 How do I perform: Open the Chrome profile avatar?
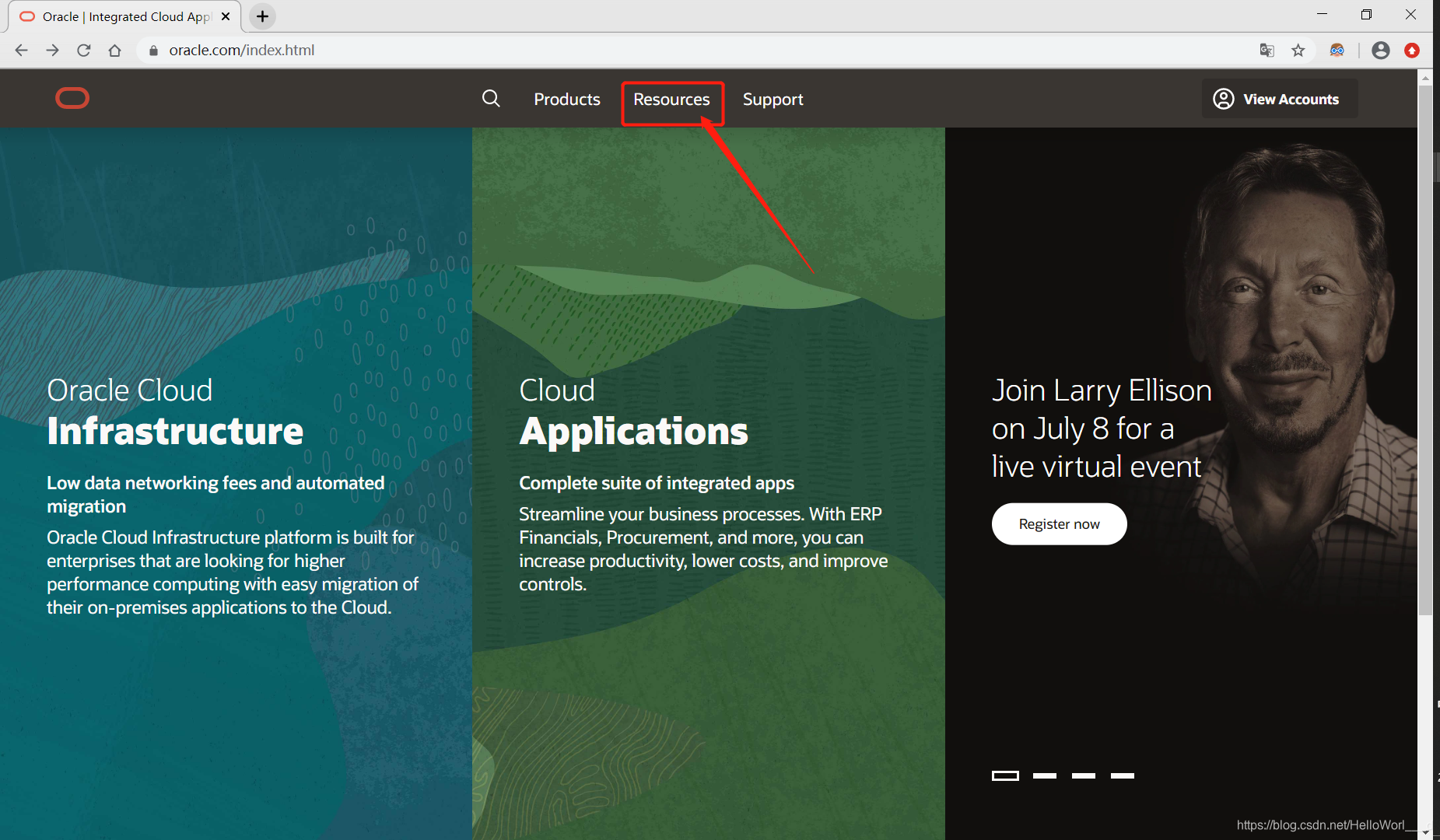pos(1381,51)
